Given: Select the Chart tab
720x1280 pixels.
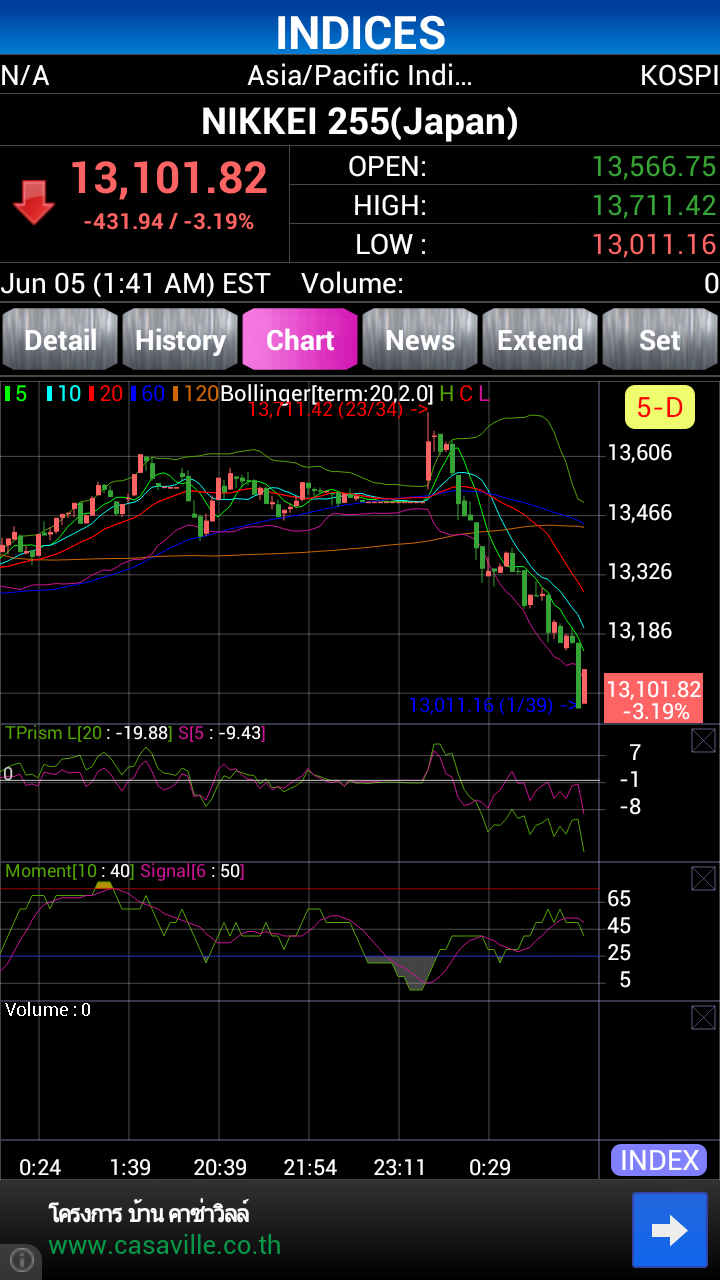Looking at the screenshot, I should (300, 340).
